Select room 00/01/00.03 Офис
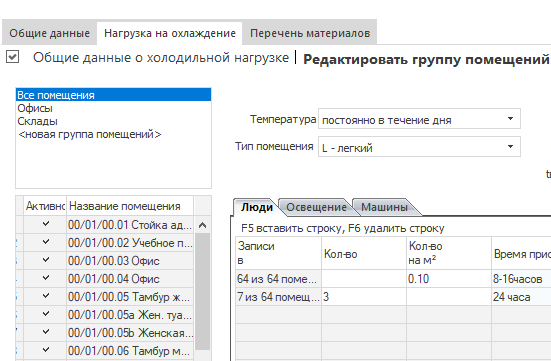 coord(130,260)
